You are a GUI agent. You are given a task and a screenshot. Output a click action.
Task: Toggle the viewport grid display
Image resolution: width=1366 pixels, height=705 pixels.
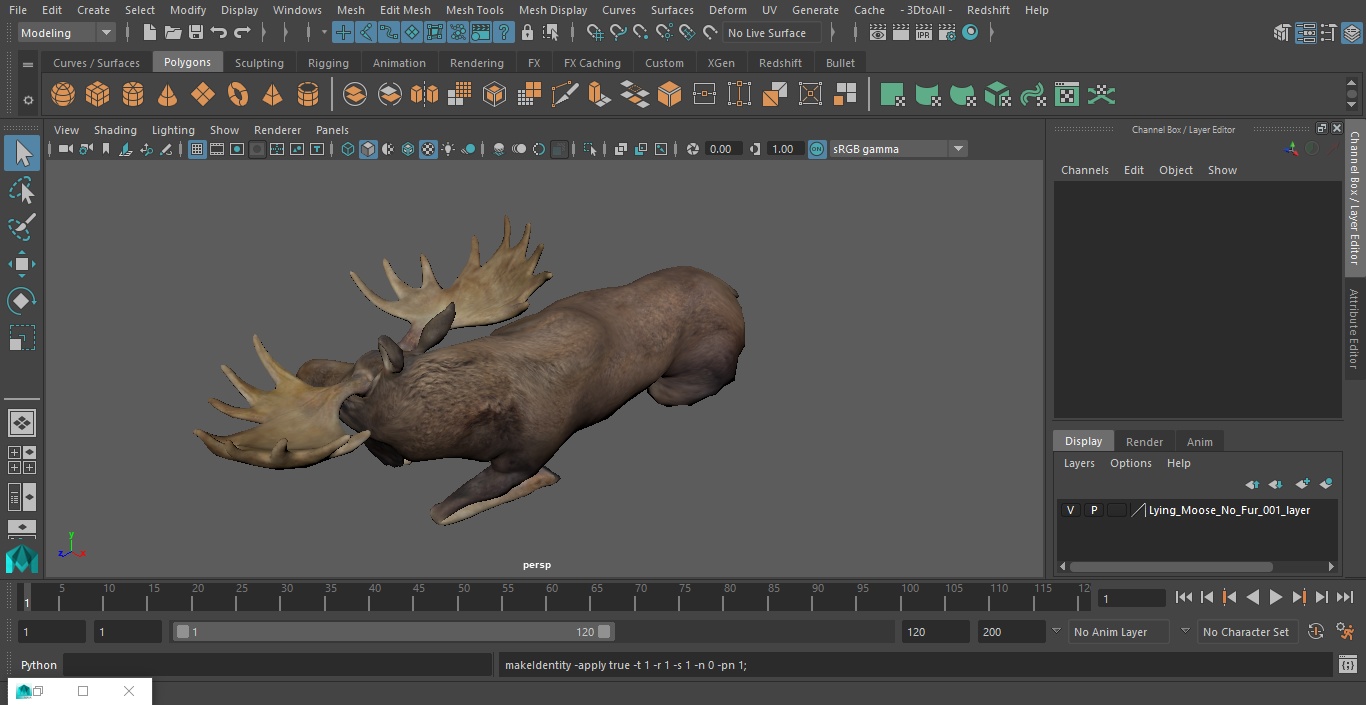click(197, 149)
